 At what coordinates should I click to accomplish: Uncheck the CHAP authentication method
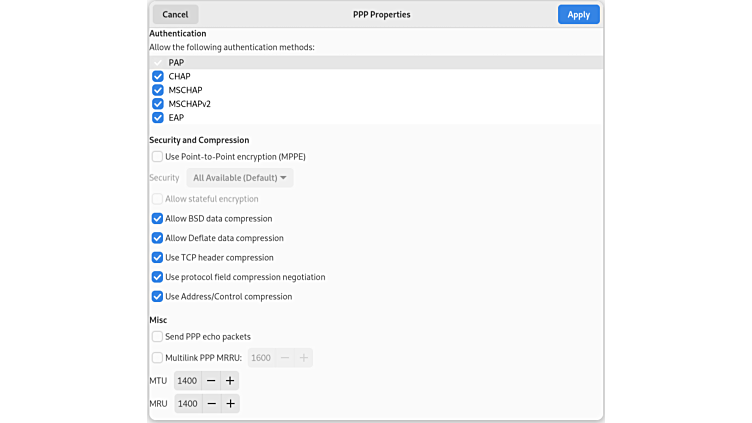pyautogui.click(x=158, y=76)
